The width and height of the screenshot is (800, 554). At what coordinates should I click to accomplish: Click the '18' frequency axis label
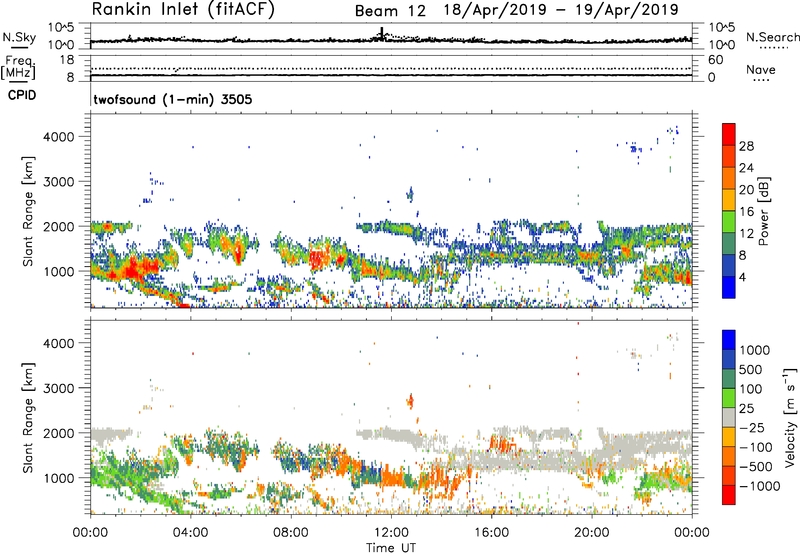tap(67, 60)
